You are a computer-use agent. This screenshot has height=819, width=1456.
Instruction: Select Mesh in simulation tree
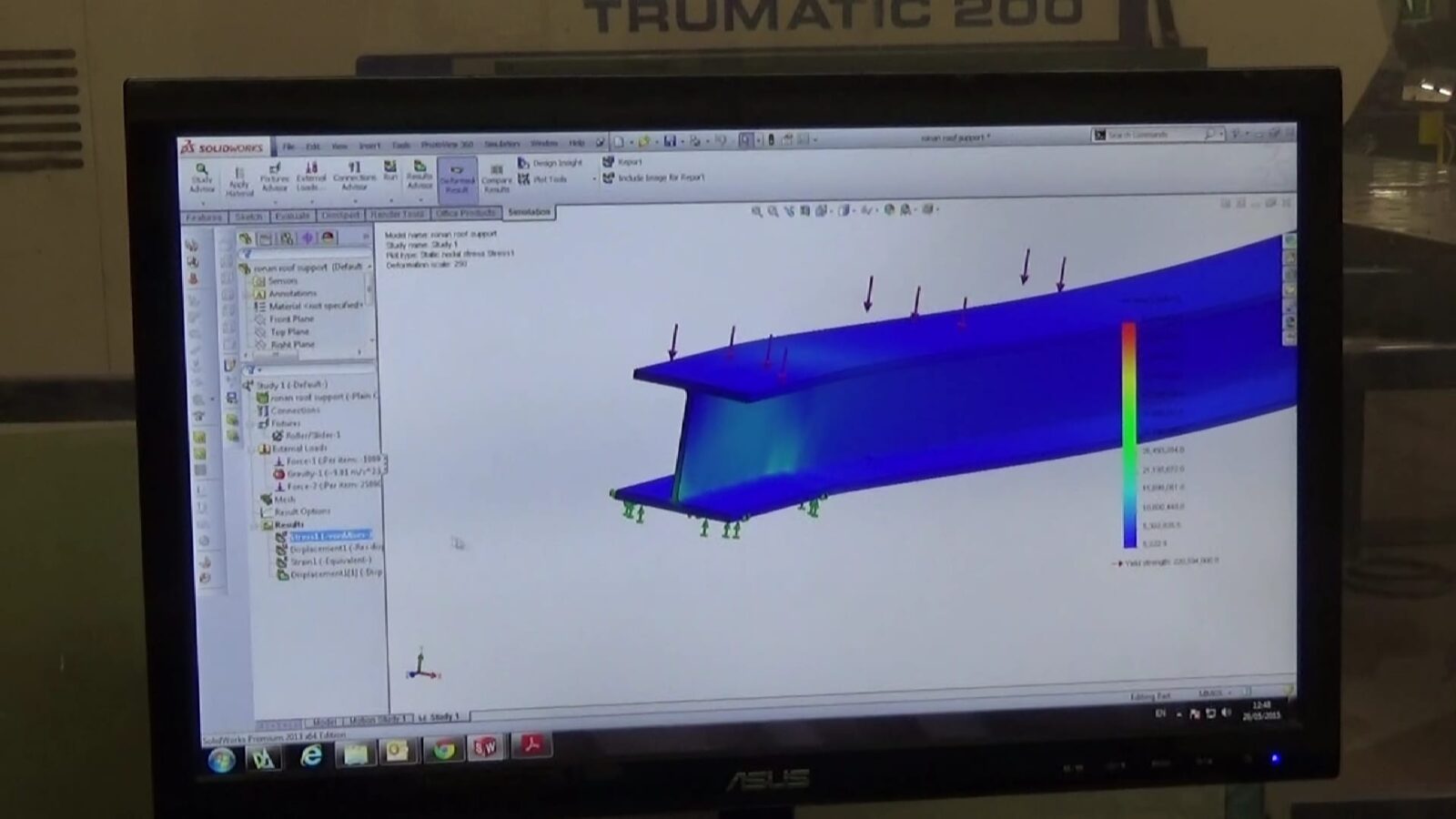[x=278, y=500]
